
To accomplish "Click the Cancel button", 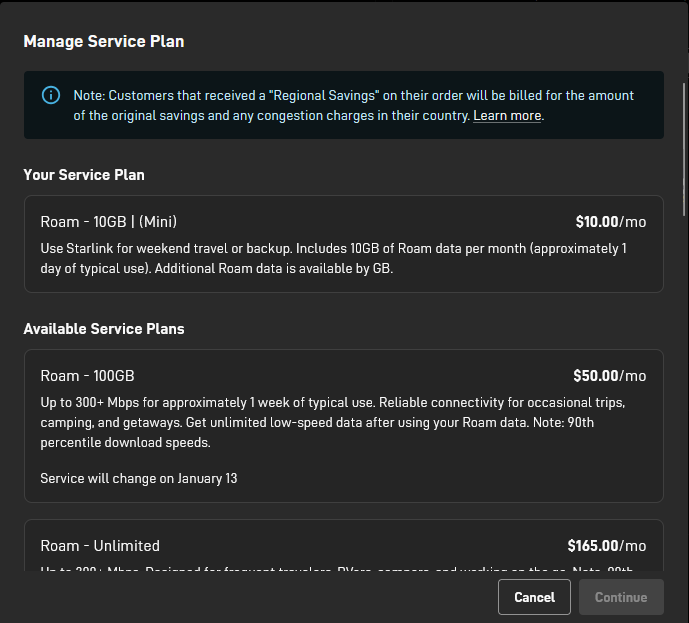I will point(534,597).
